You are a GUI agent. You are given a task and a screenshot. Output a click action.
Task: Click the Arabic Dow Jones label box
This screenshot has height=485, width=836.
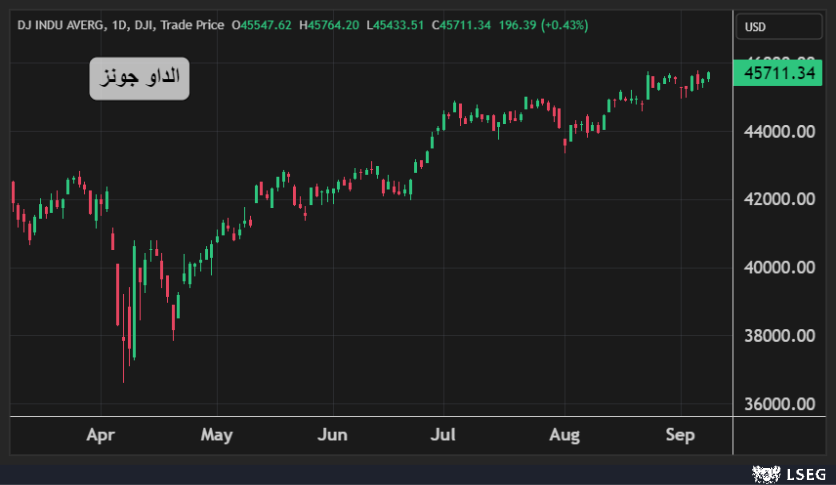point(139,78)
